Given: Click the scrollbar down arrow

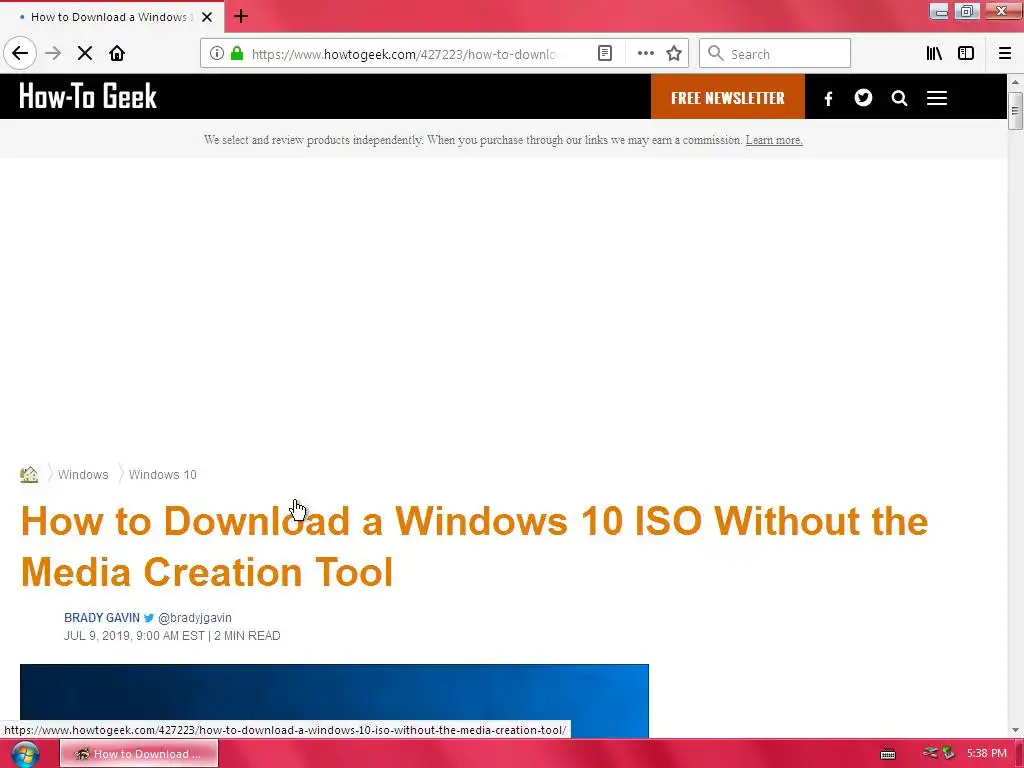Looking at the screenshot, I should coord(1015,730).
